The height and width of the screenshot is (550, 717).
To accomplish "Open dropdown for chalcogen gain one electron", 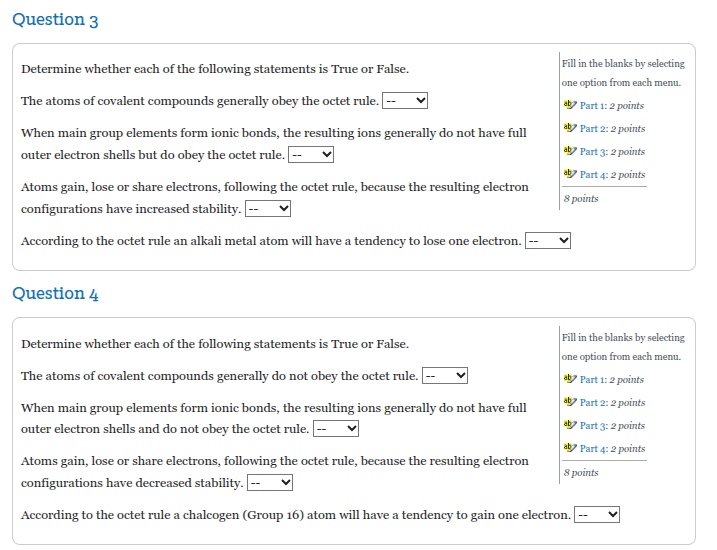I will pos(597,515).
